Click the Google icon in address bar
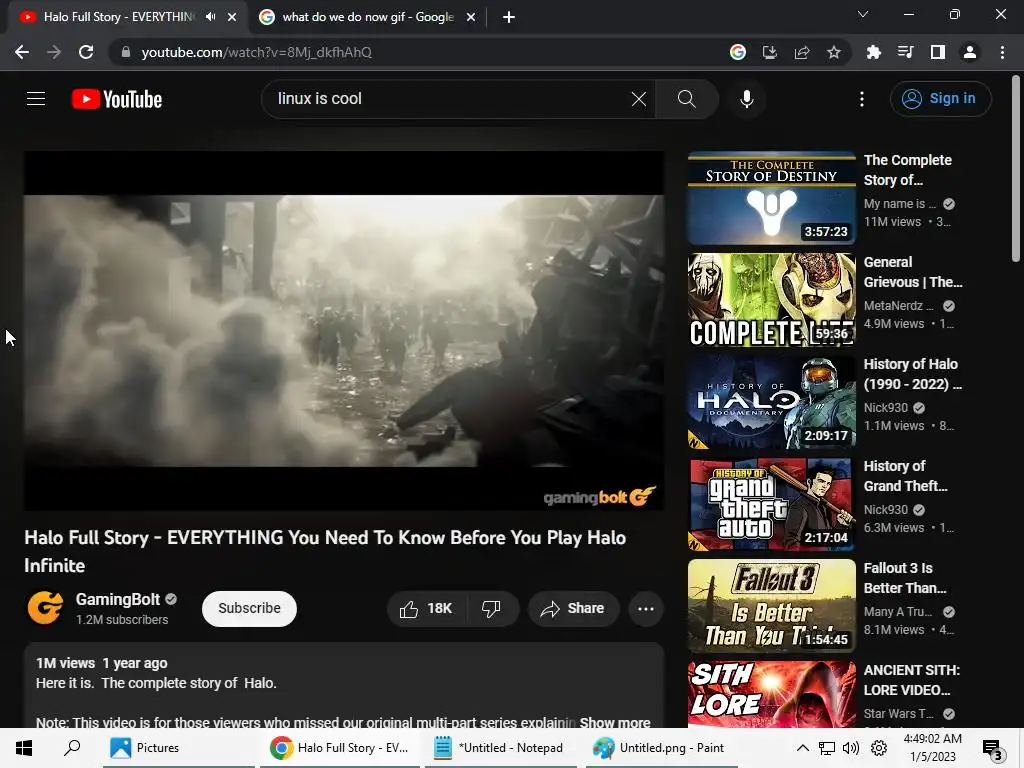Image resolution: width=1024 pixels, height=768 pixels. [x=738, y=52]
